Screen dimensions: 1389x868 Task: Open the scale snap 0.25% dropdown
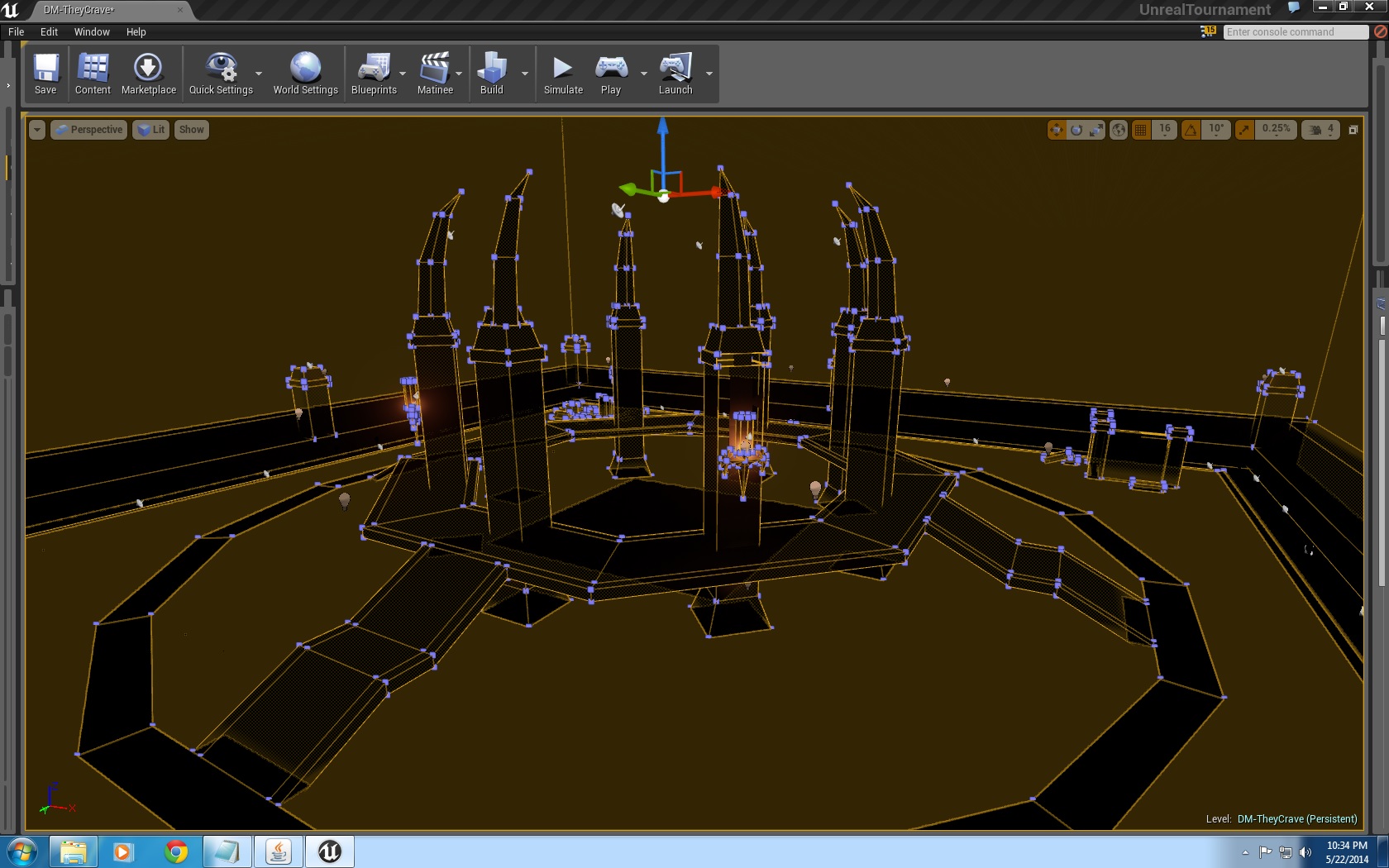pos(1276,130)
